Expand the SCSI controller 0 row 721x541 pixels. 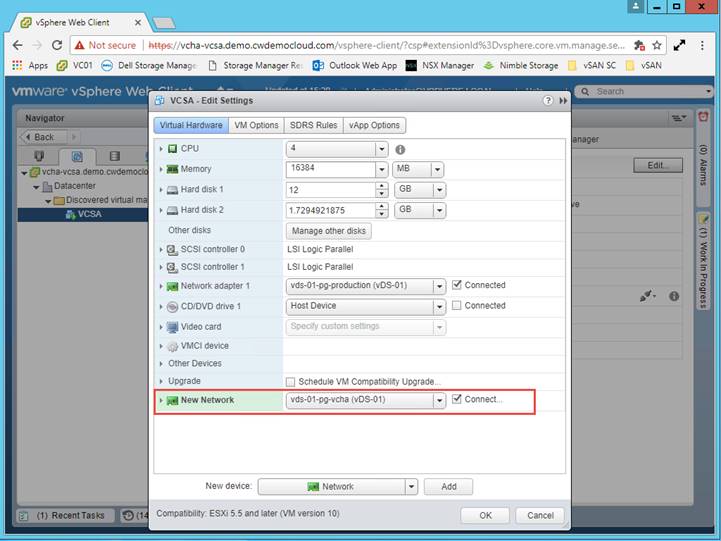[161, 249]
